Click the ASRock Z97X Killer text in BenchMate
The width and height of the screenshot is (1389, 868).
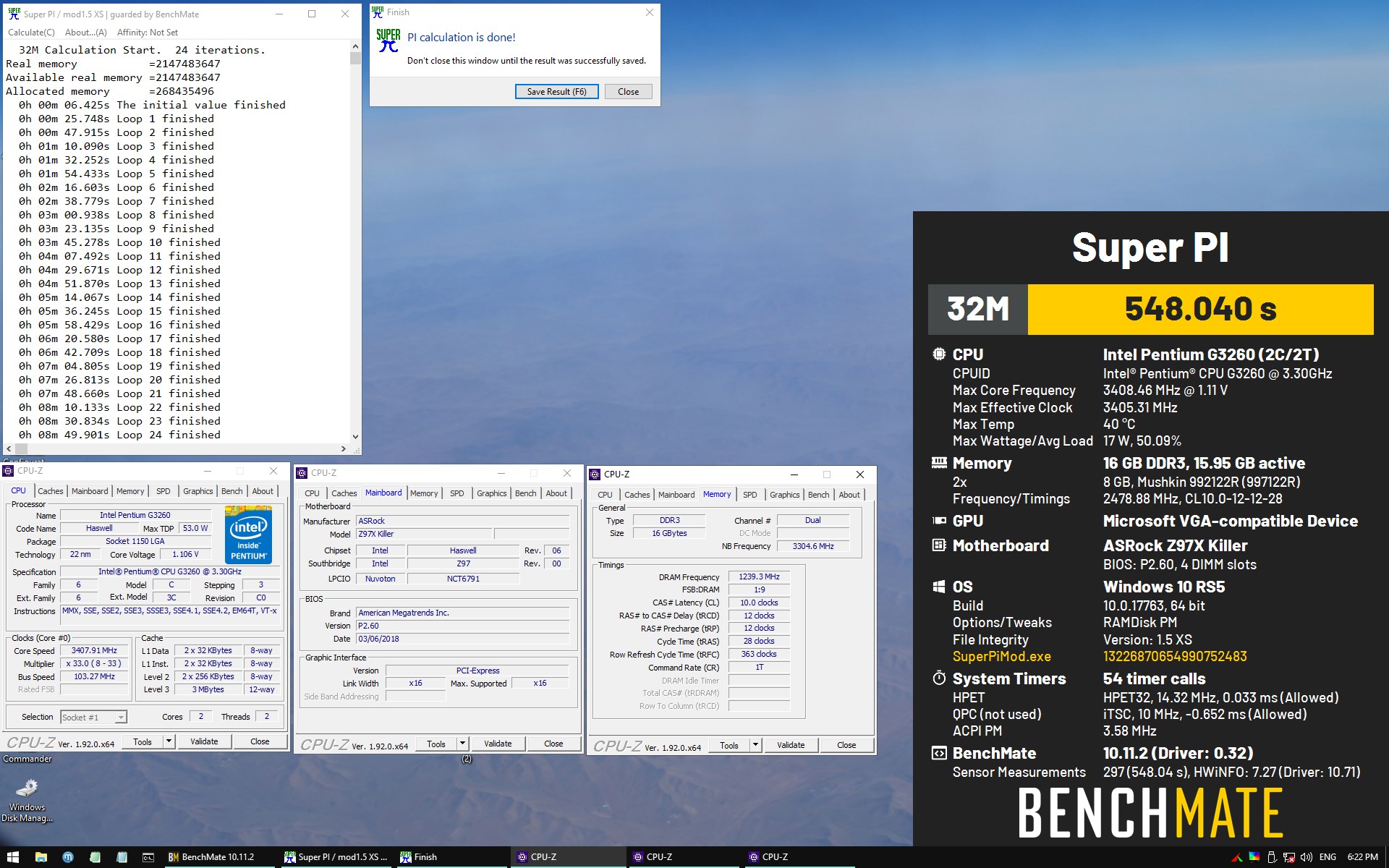pyautogui.click(x=1176, y=546)
